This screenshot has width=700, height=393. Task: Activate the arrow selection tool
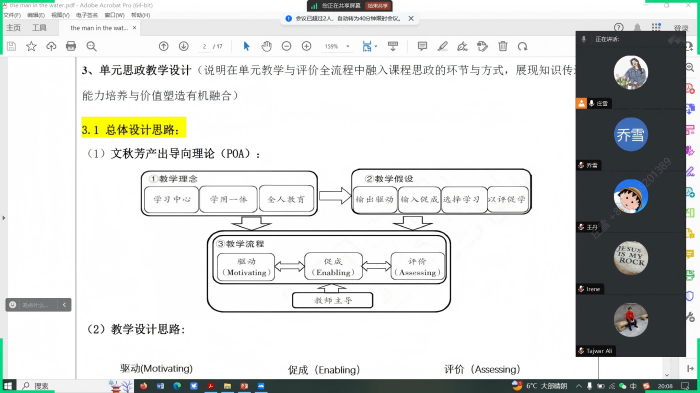click(246, 46)
